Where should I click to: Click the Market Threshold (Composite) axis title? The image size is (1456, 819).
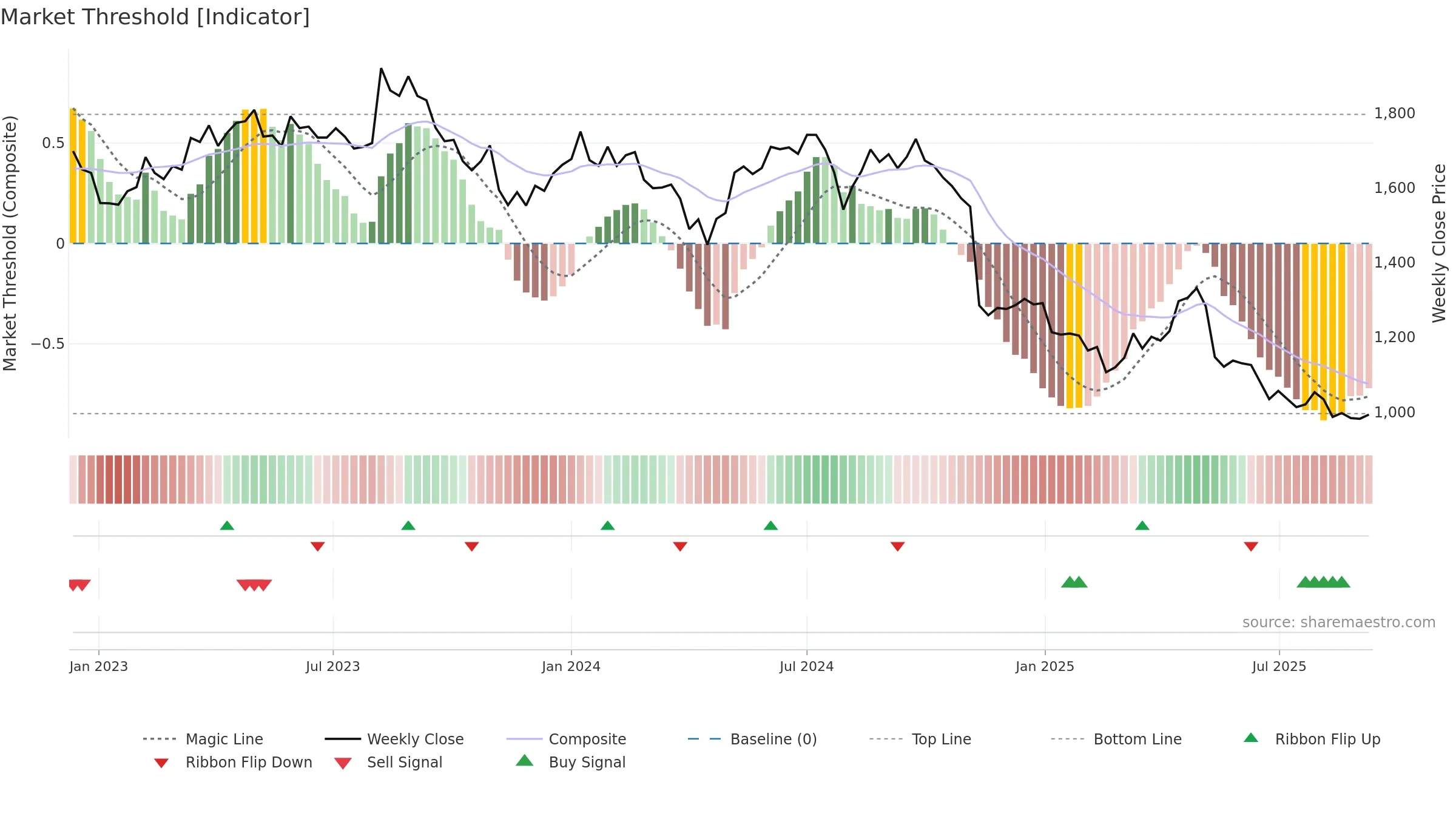pyautogui.click(x=10, y=243)
